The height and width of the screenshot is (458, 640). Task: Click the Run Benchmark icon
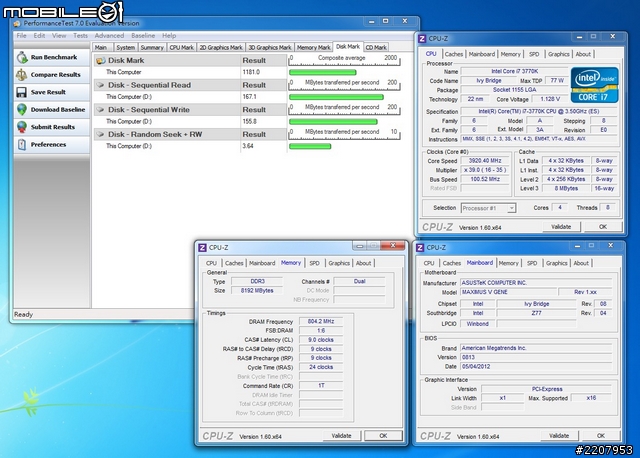[22, 58]
